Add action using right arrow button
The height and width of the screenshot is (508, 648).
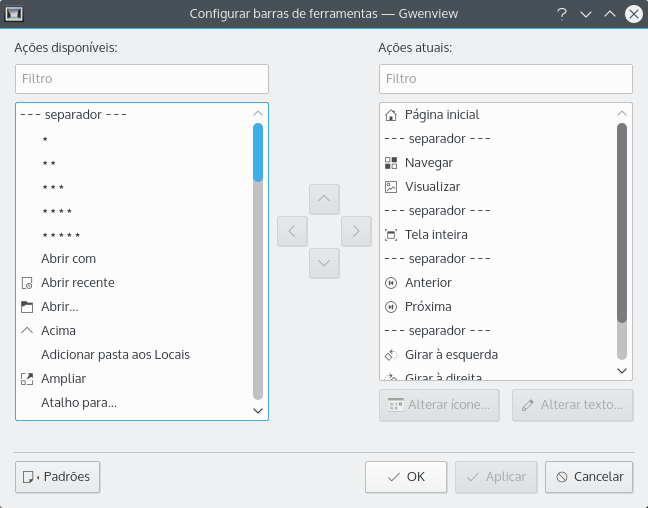click(355, 231)
